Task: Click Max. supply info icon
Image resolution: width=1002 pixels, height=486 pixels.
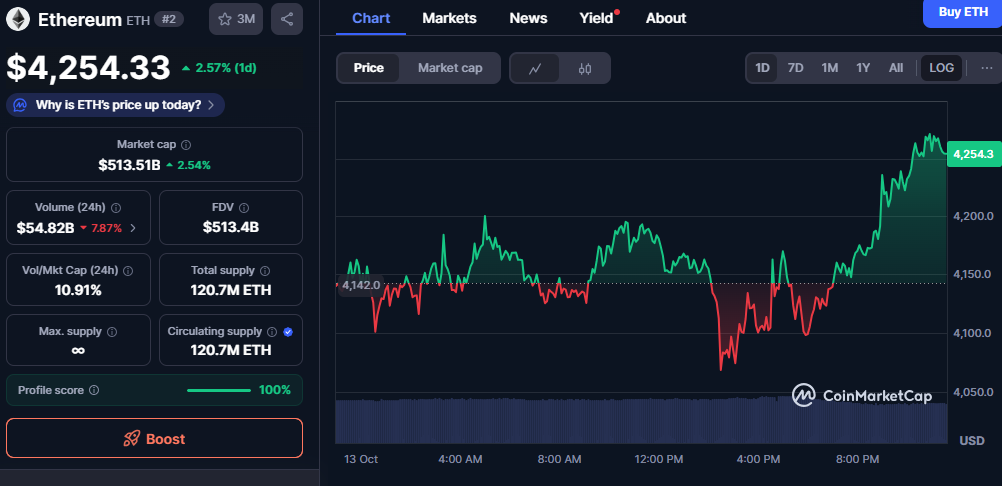Action: pos(111,332)
